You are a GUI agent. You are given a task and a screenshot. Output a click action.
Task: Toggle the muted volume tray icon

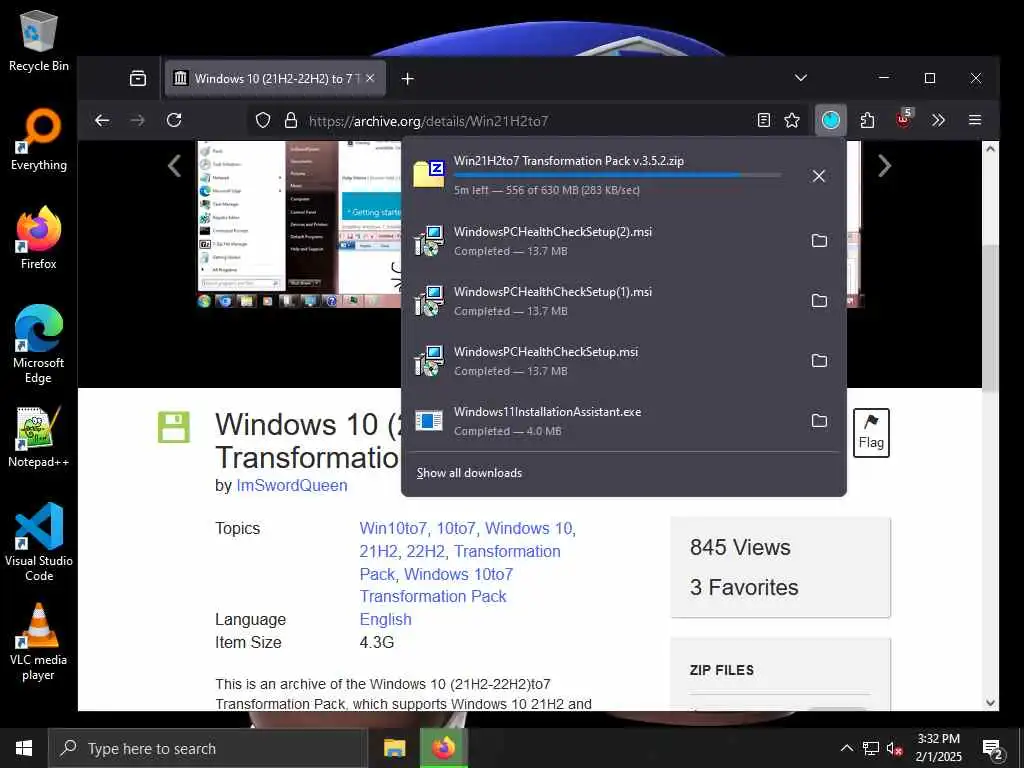(x=894, y=748)
